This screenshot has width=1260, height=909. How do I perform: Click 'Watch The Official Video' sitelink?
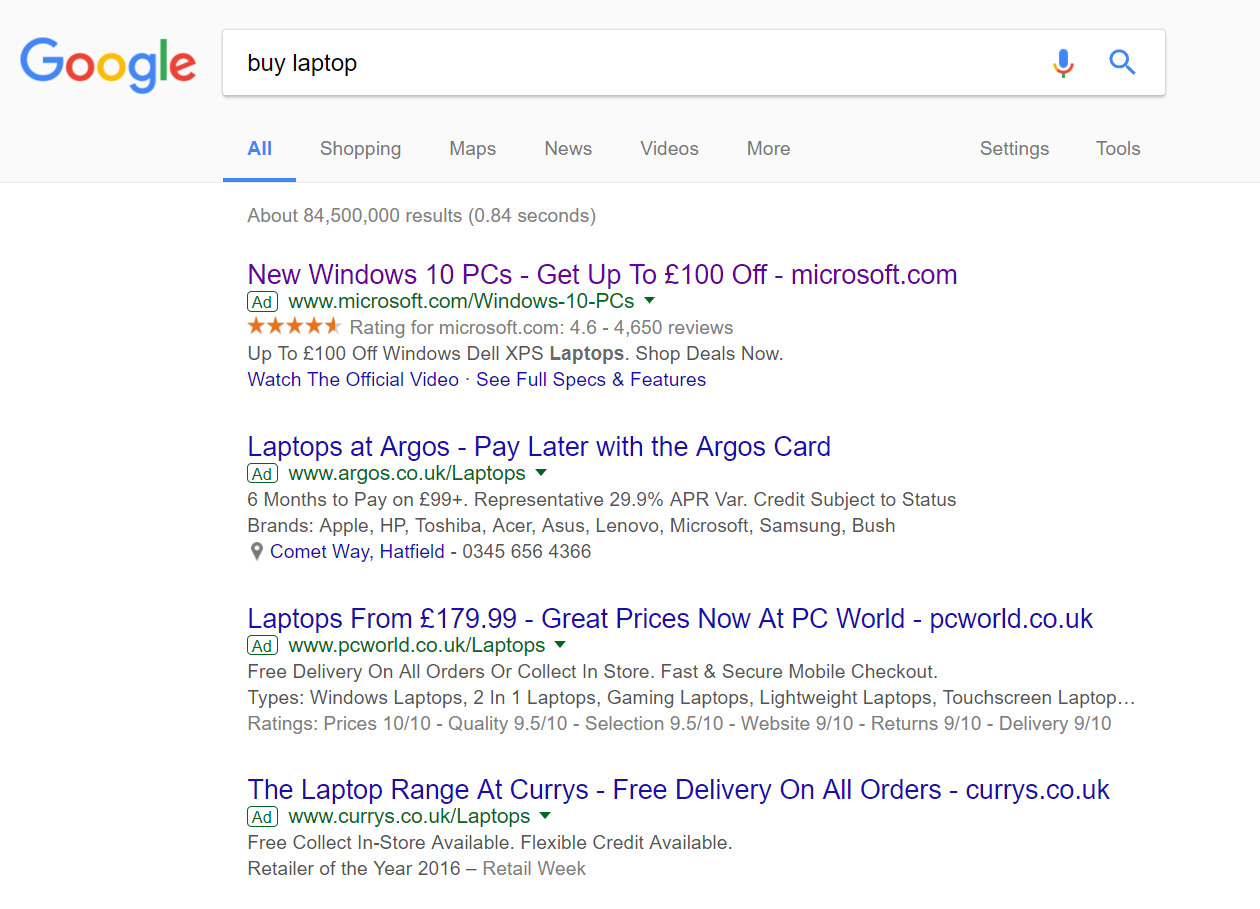(353, 380)
